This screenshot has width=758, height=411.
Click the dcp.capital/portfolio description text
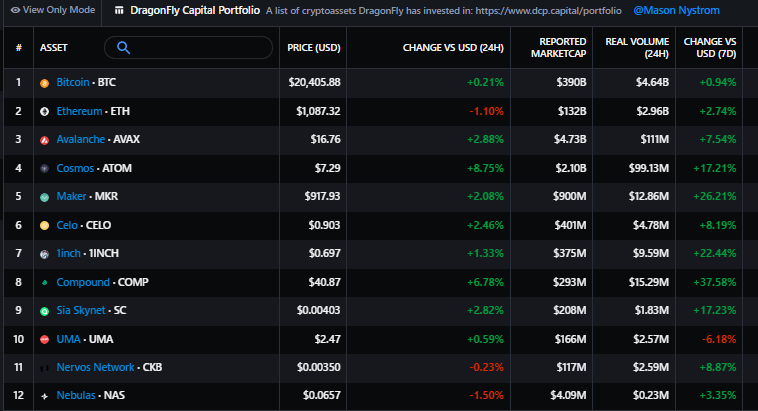tap(443, 11)
